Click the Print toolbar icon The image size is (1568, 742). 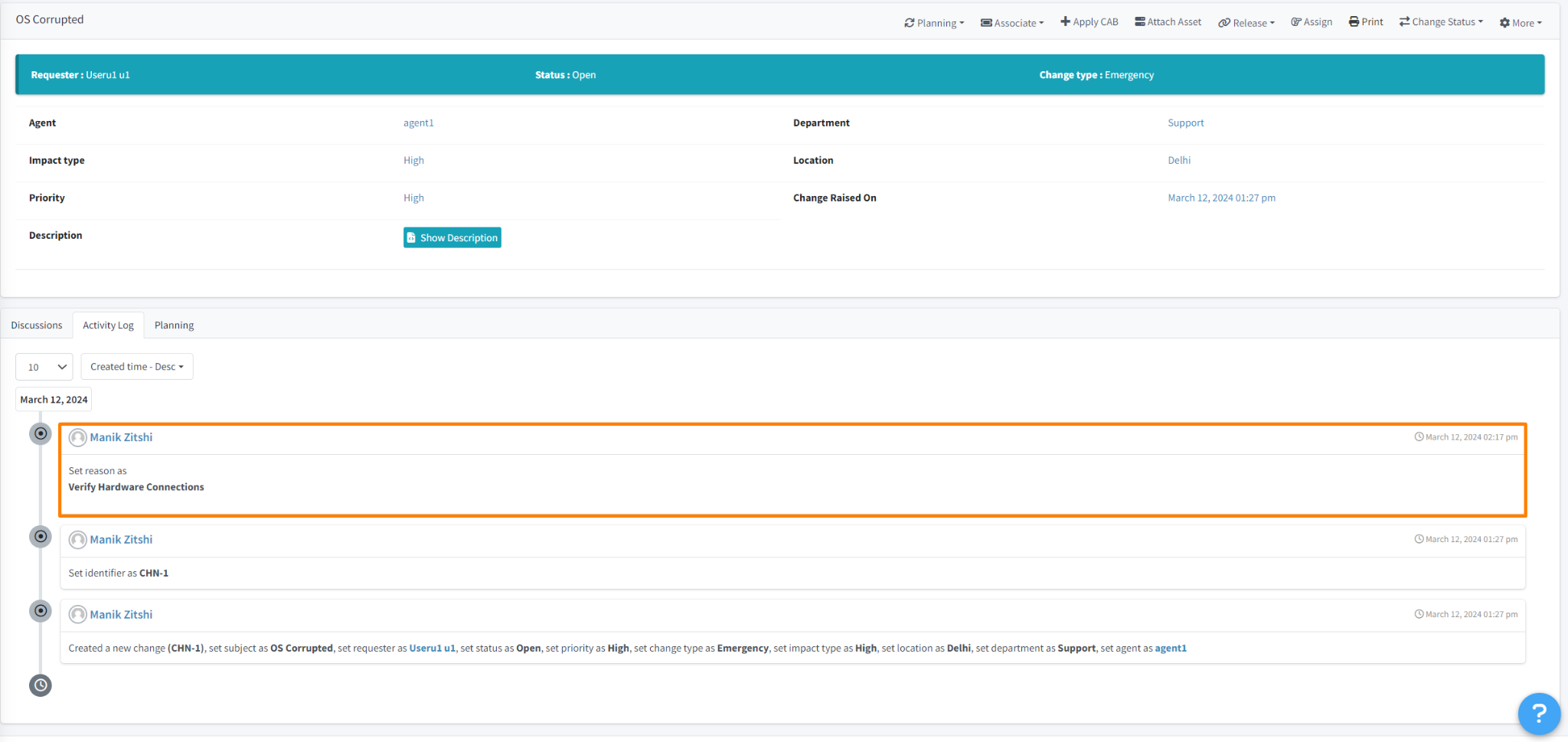coord(1354,22)
